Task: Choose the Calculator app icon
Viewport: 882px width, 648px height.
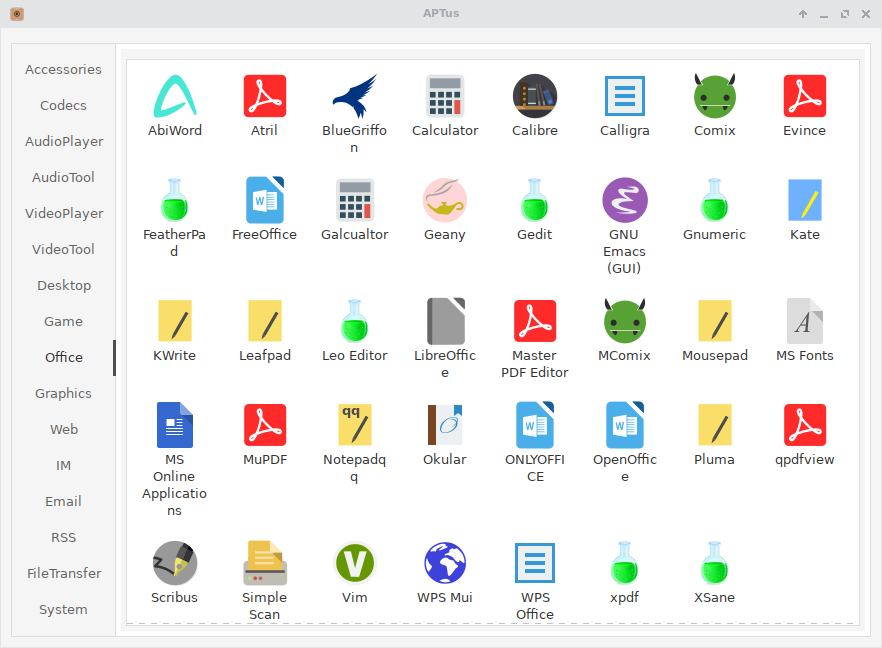Action: point(444,96)
